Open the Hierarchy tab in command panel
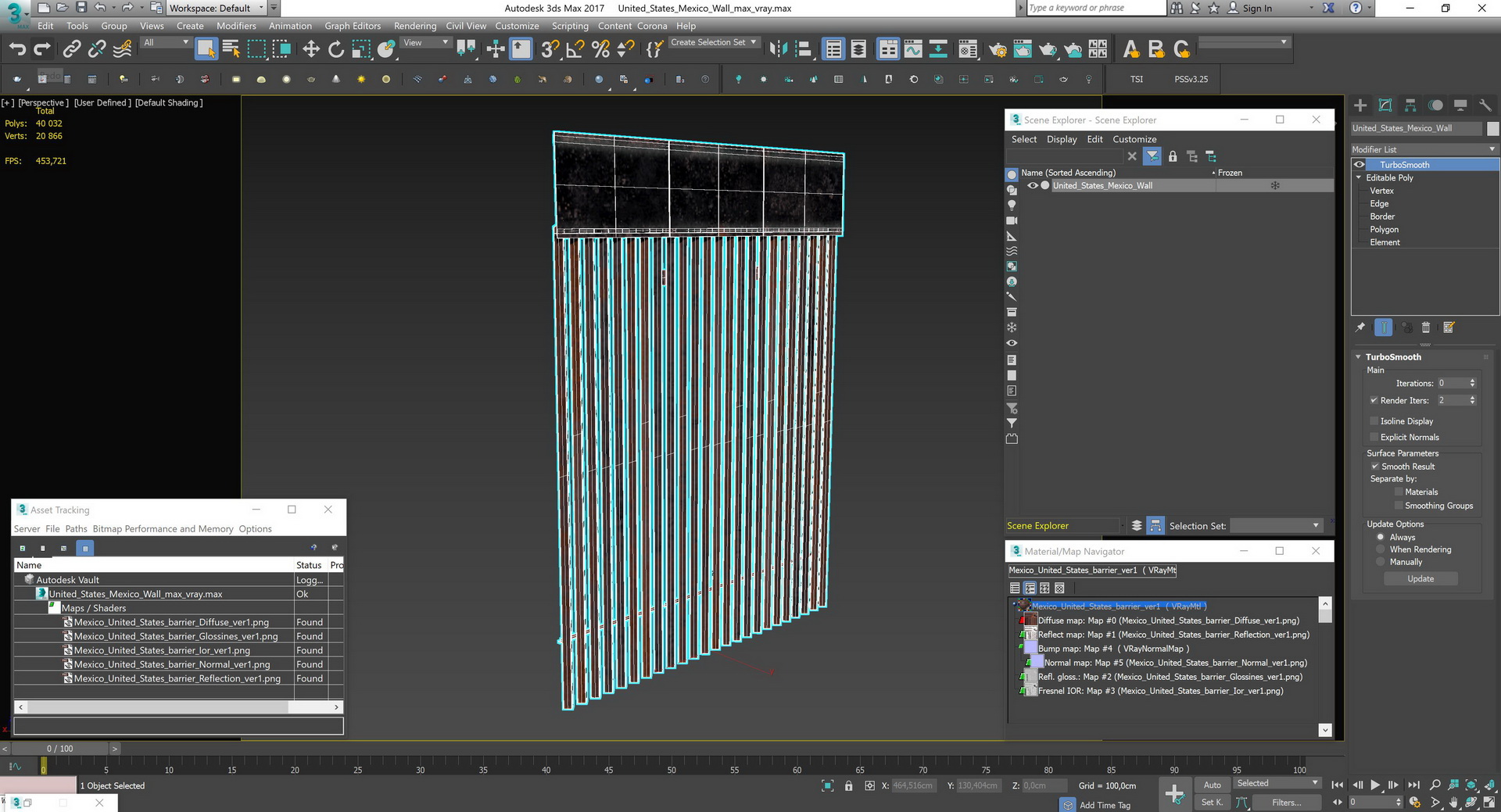 coord(1410,106)
